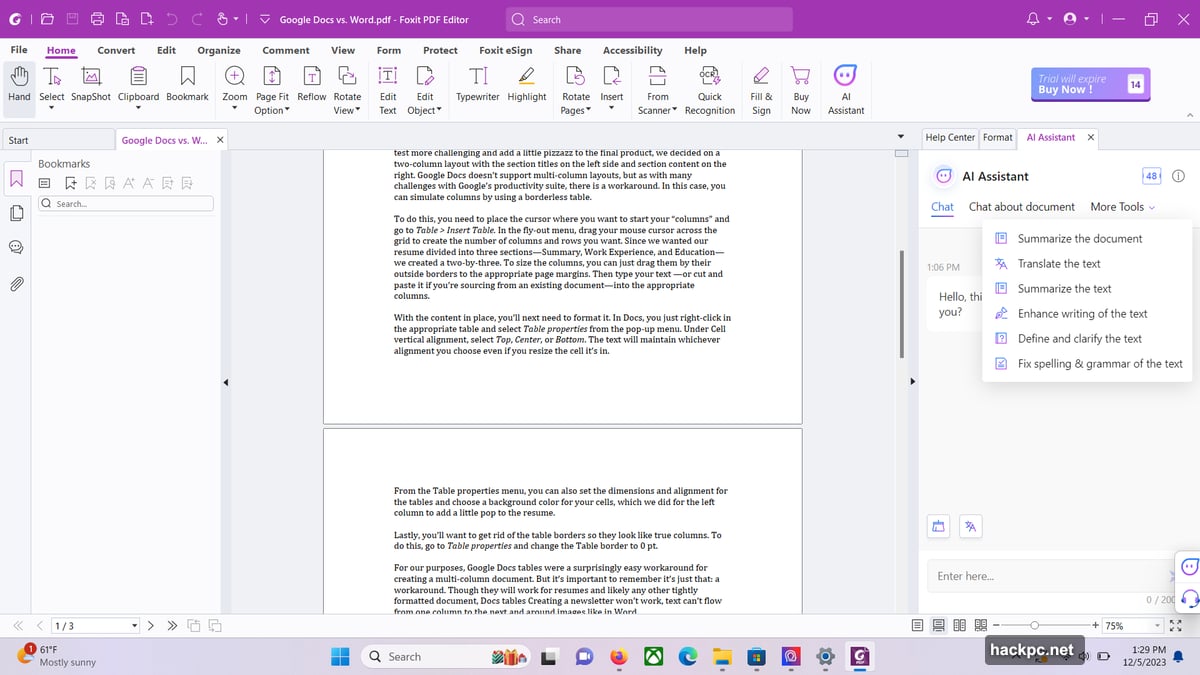Open the translate icon in the AI panel
This screenshot has width=1200, height=675.
[x=970, y=526]
